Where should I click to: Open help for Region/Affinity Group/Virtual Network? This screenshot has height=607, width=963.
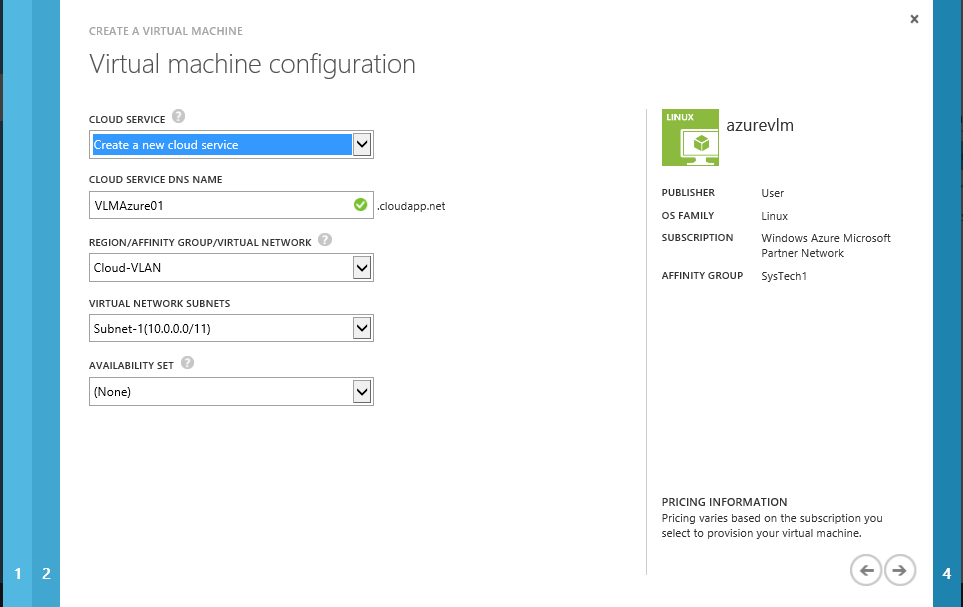[325, 240]
